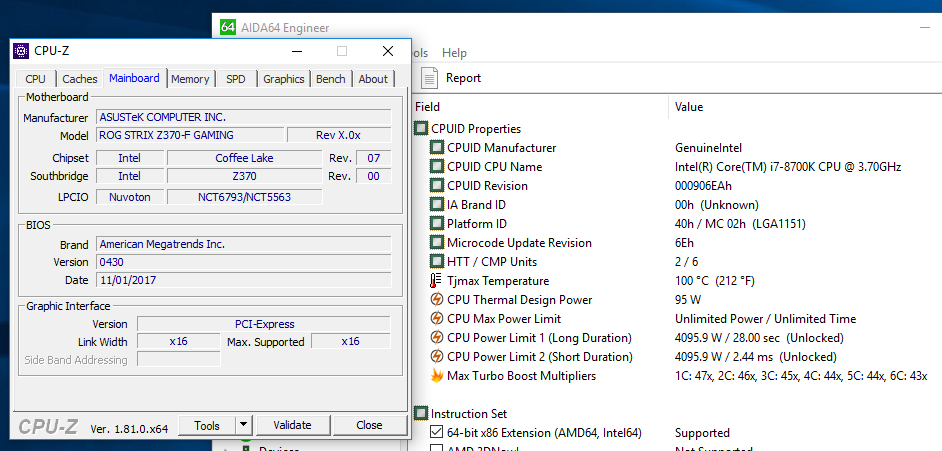
Task: Click the CPU-Z title bar app icon
Action: tap(20, 51)
